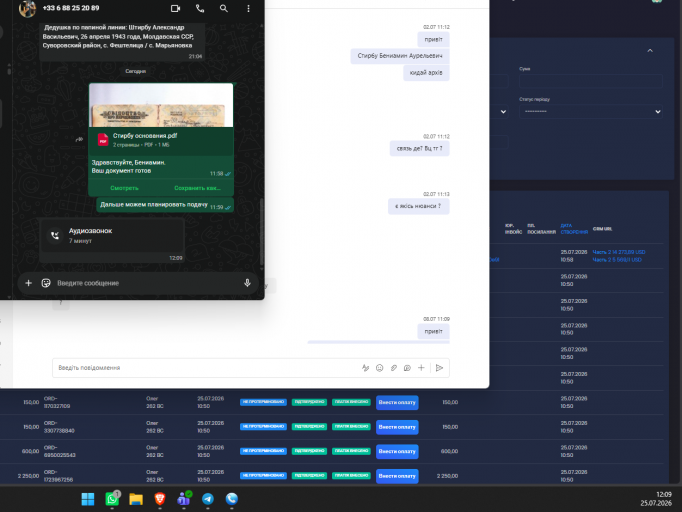The width and height of the screenshot is (682, 512).
Task: Click the message кидай архів
Action: 426,73
